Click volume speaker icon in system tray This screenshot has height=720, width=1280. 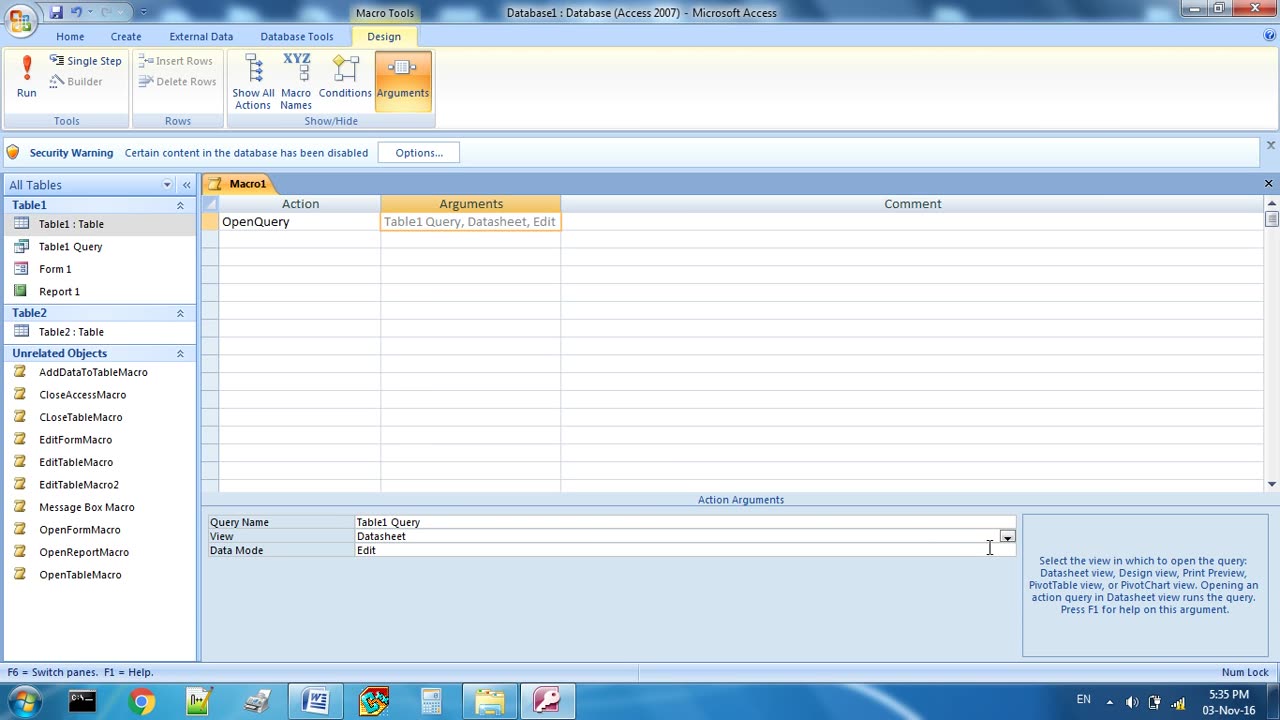1131,702
